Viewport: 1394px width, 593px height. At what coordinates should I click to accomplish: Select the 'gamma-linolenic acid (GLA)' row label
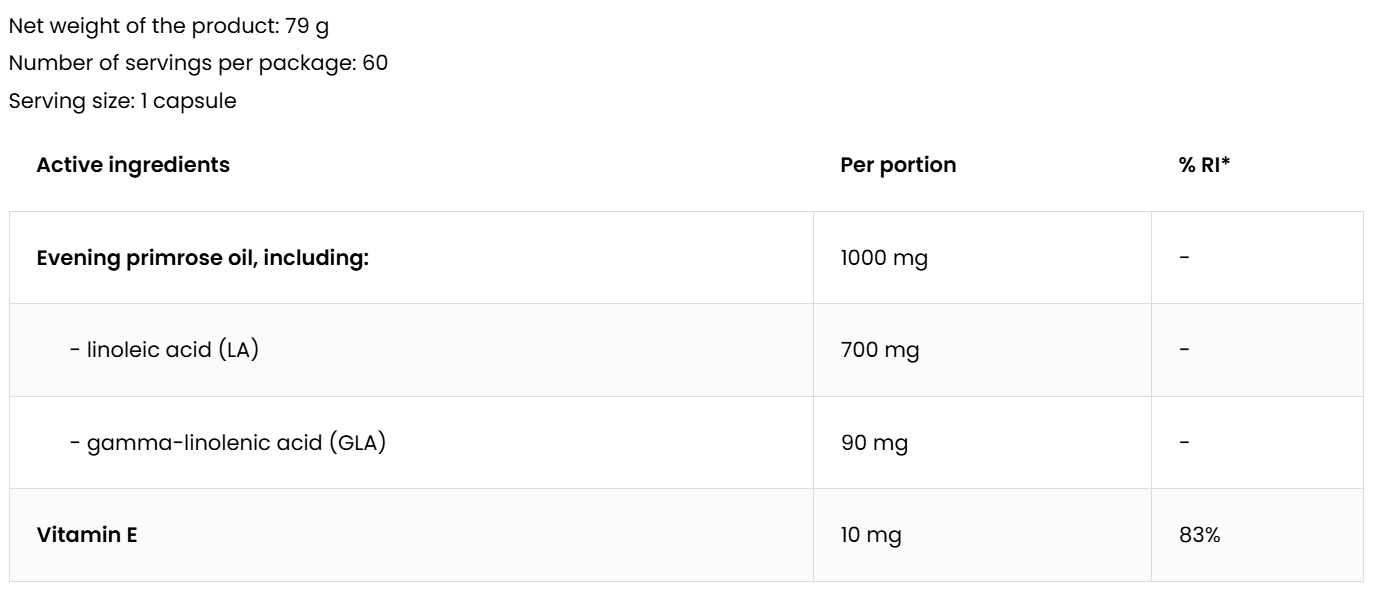pyautogui.click(x=228, y=443)
